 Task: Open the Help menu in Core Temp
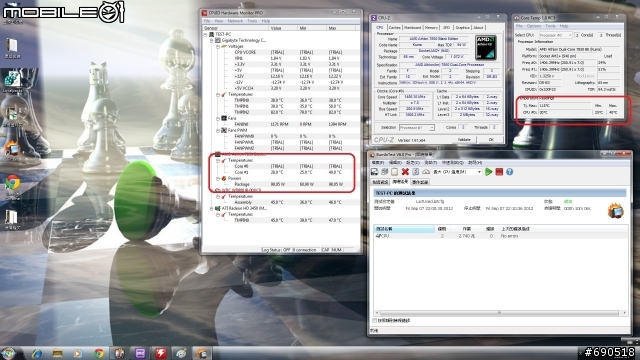click(564, 26)
